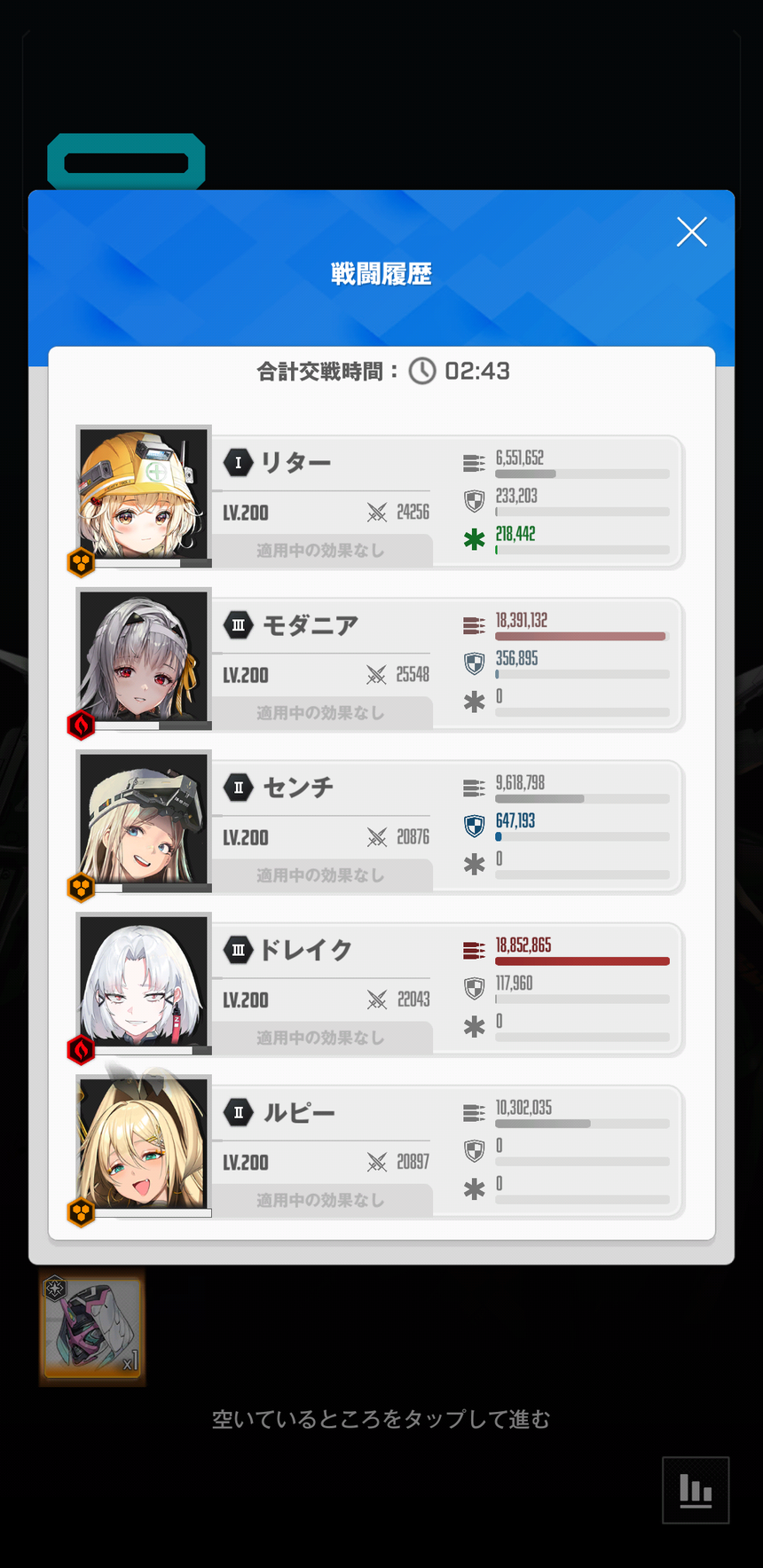The image size is (763, 1568).
Task: Click ルピー's orange element badge
Action: coord(82,1212)
